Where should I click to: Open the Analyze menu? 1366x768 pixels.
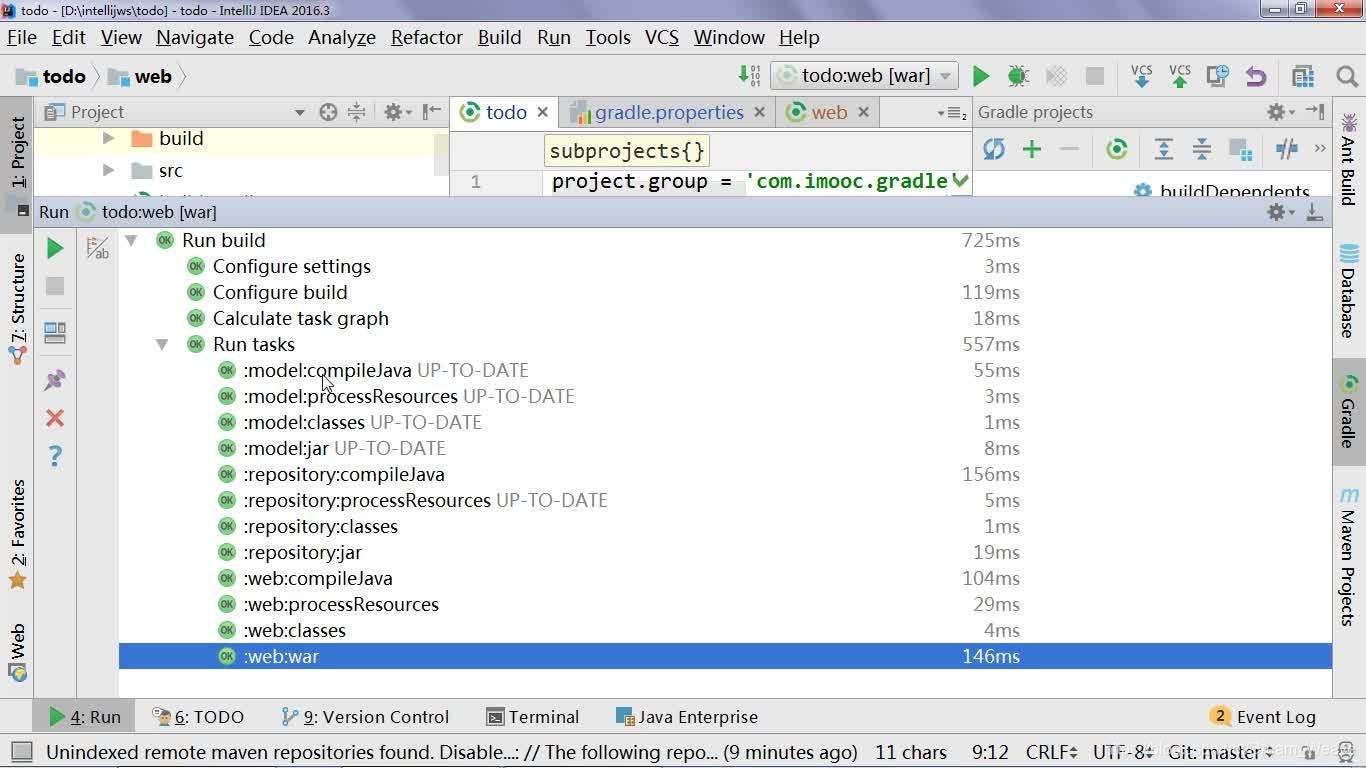(x=342, y=38)
